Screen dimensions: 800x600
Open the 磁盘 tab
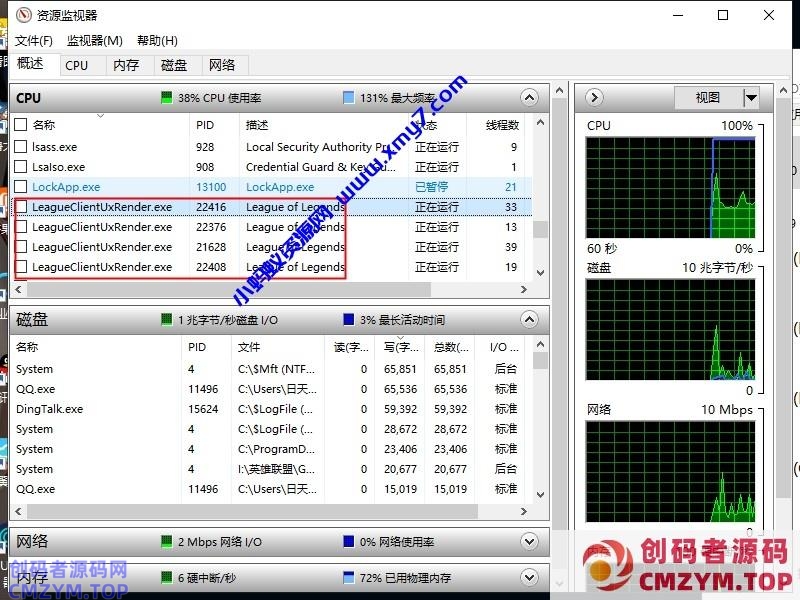pyautogui.click(x=174, y=65)
